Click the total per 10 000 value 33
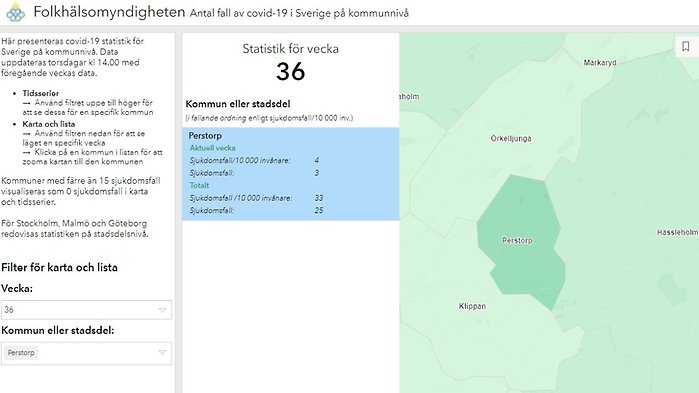Screen dimensions: 699x393 pyautogui.click(x=319, y=198)
